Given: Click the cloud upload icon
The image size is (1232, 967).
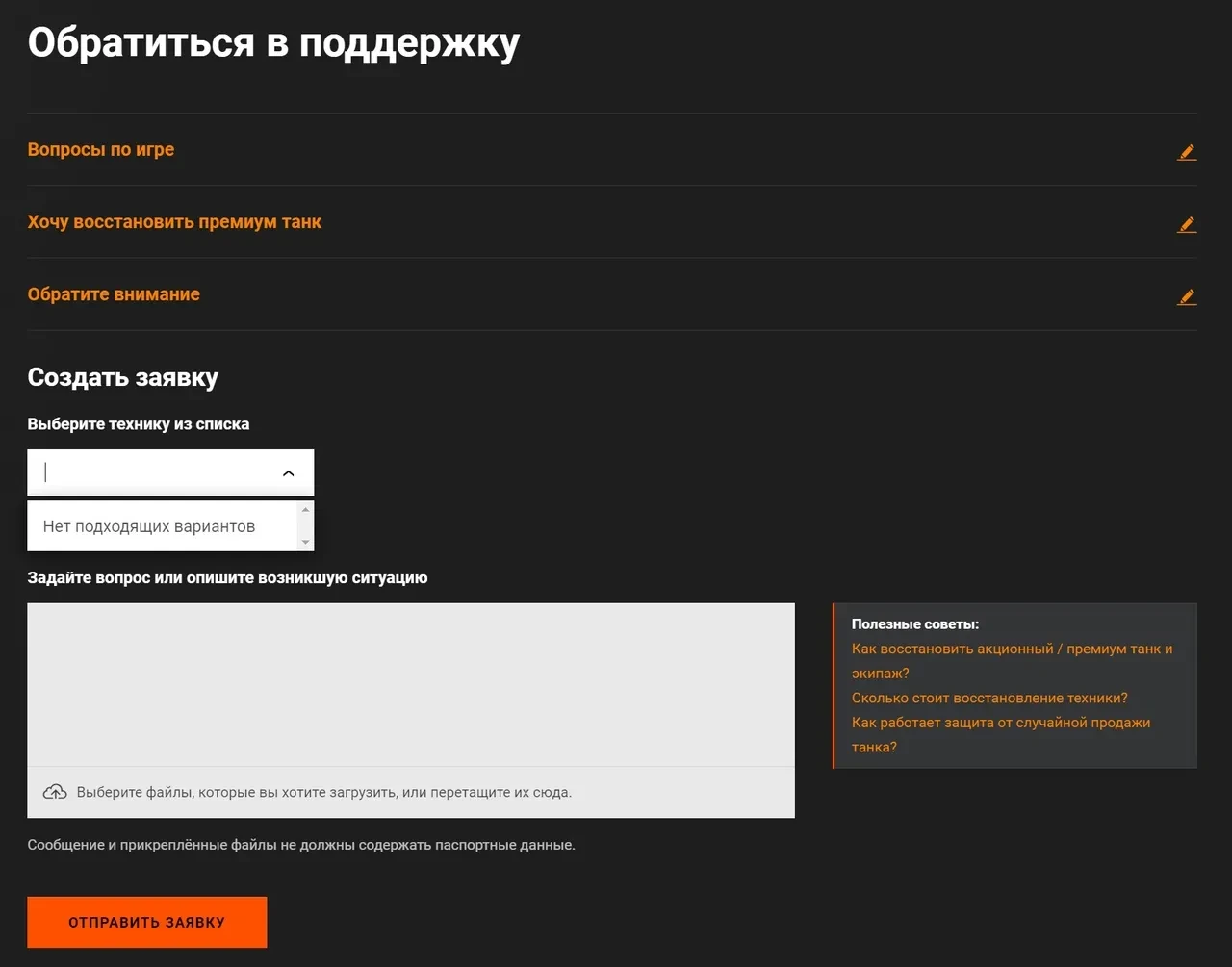Looking at the screenshot, I should tap(55, 792).
